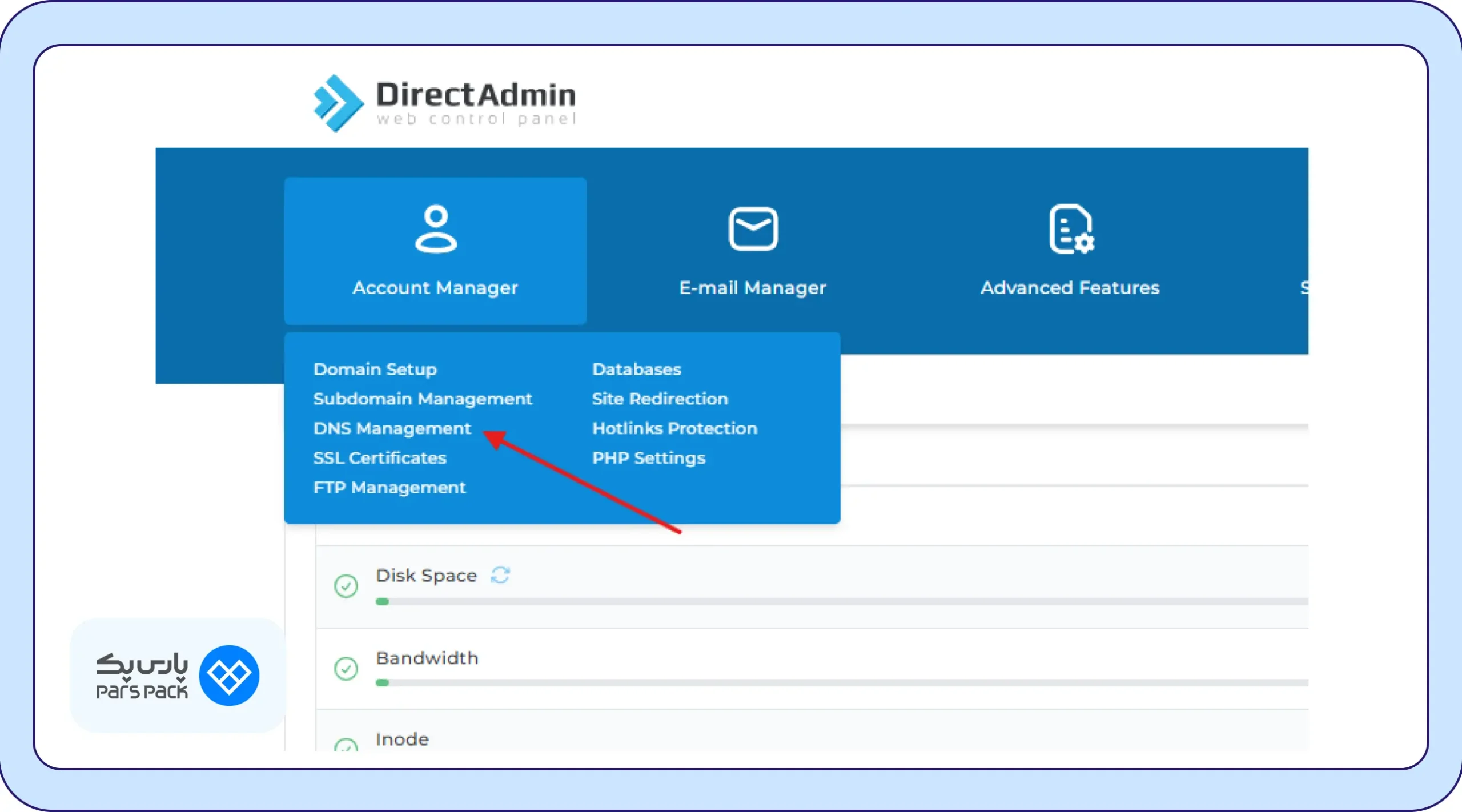Open Domain Setup from the menu
The width and height of the screenshot is (1462, 812).
click(x=375, y=369)
